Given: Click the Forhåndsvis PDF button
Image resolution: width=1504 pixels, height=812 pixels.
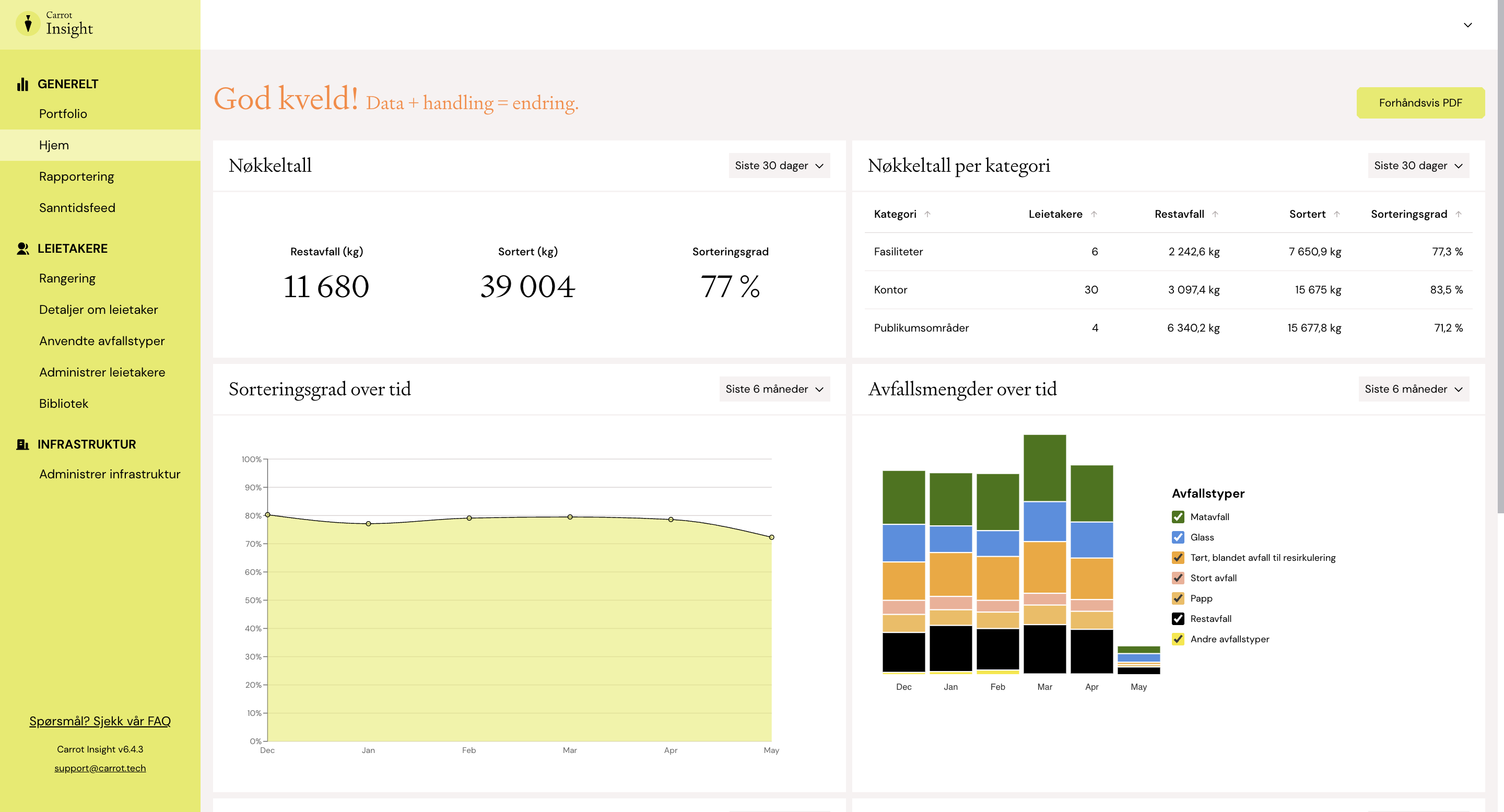Looking at the screenshot, I should click(1420, 103).
